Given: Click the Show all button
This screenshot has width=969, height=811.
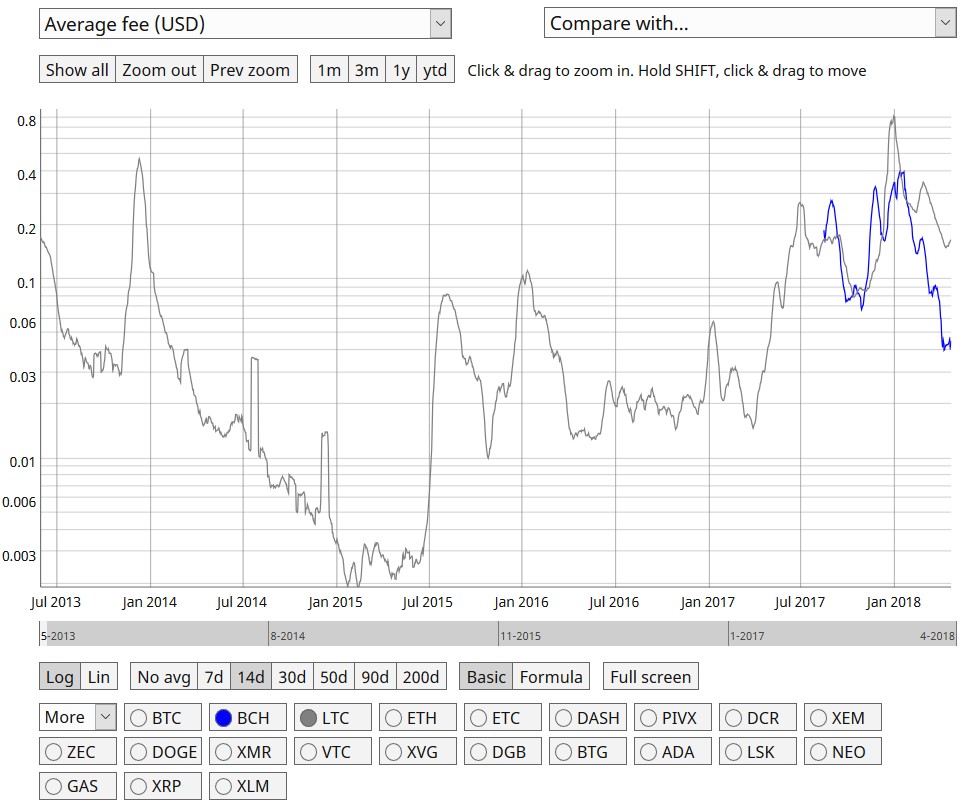Looking at the screenshot, I should [77, 70].
